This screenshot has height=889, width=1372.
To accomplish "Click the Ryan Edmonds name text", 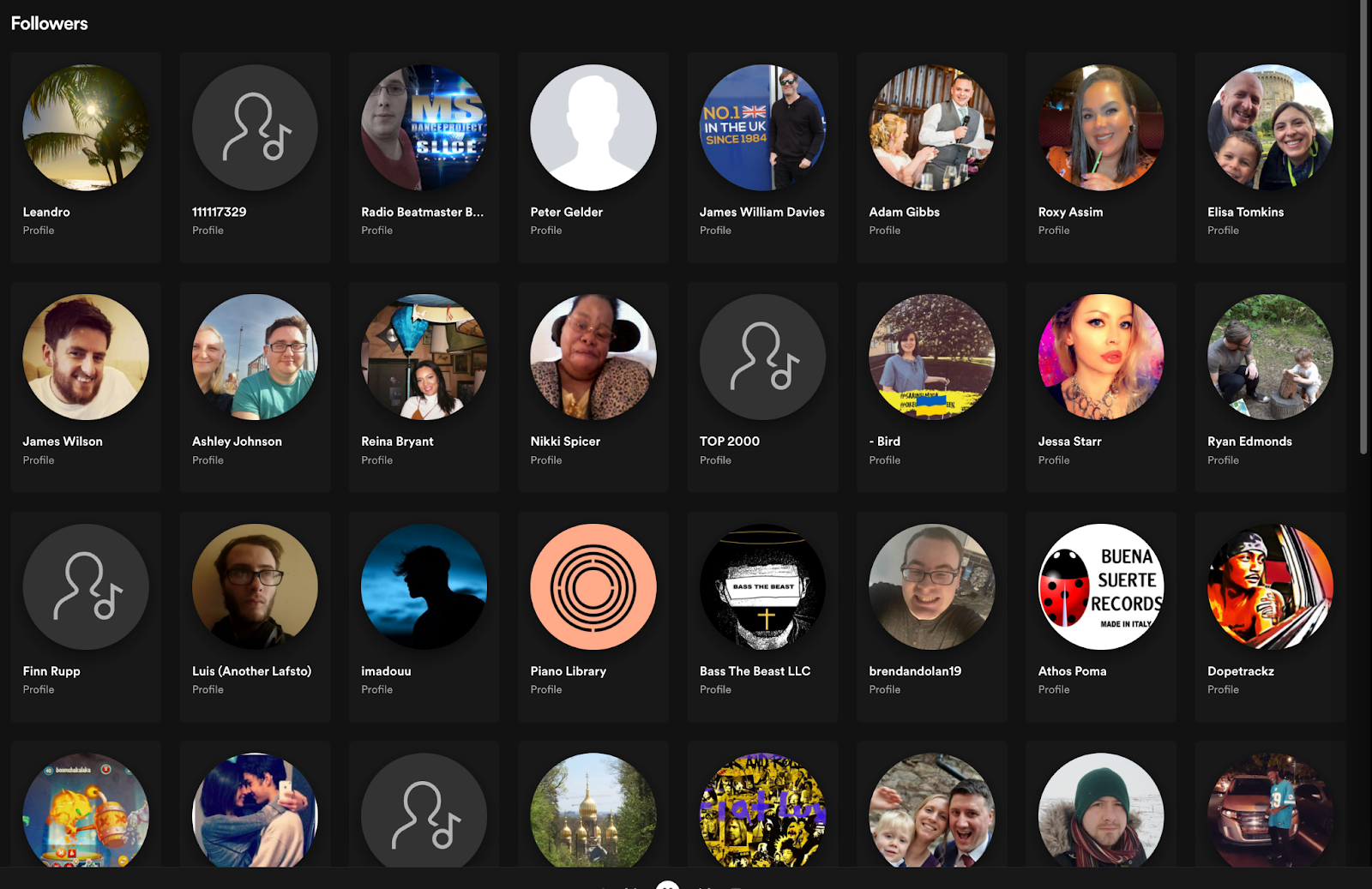I will pos(1250,441).
